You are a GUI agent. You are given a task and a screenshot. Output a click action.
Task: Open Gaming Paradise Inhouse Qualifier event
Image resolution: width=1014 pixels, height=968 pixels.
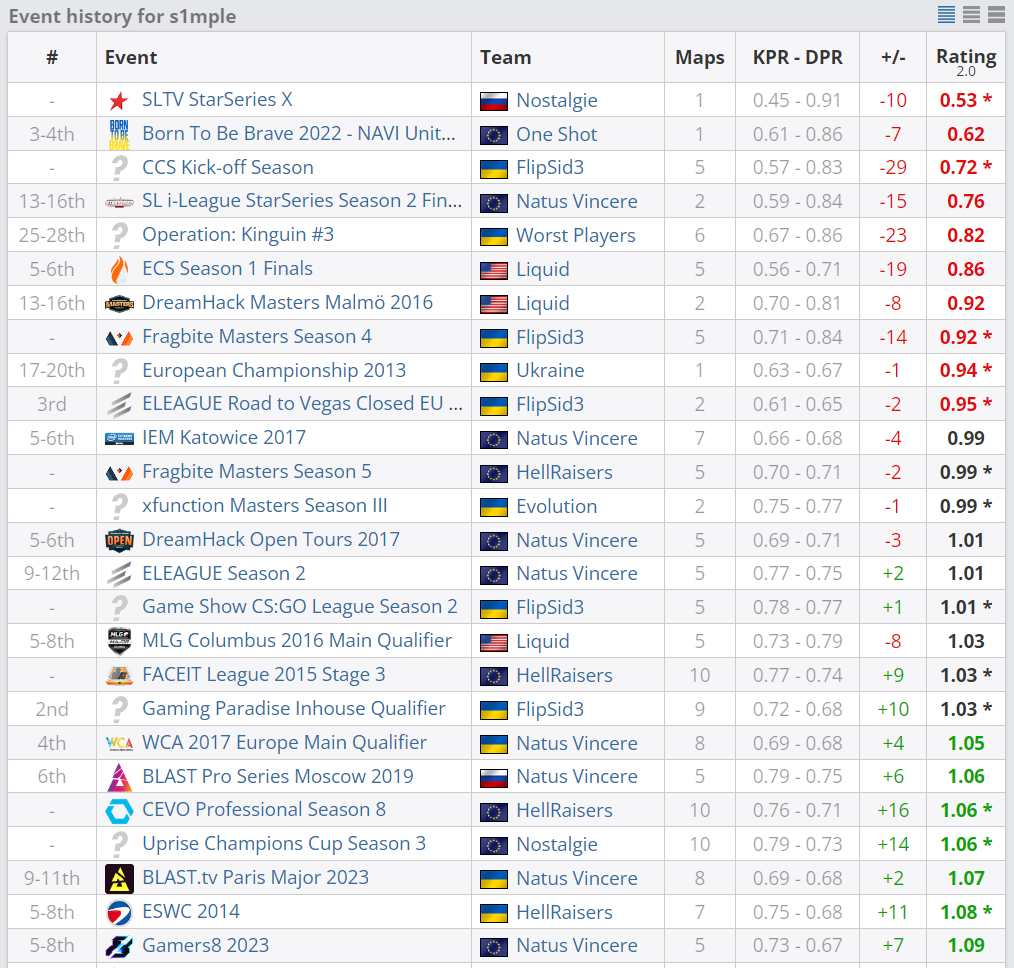(294, 709)
